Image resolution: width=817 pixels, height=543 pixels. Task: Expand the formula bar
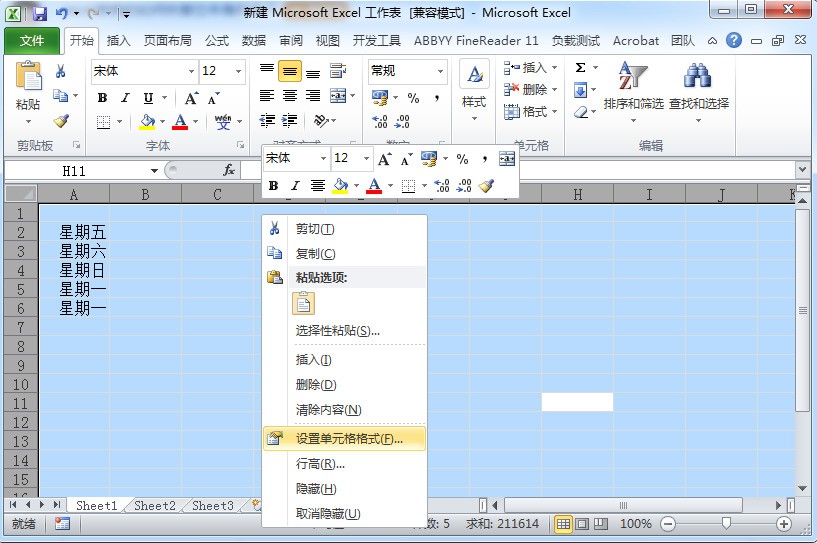tap(802, 169)
